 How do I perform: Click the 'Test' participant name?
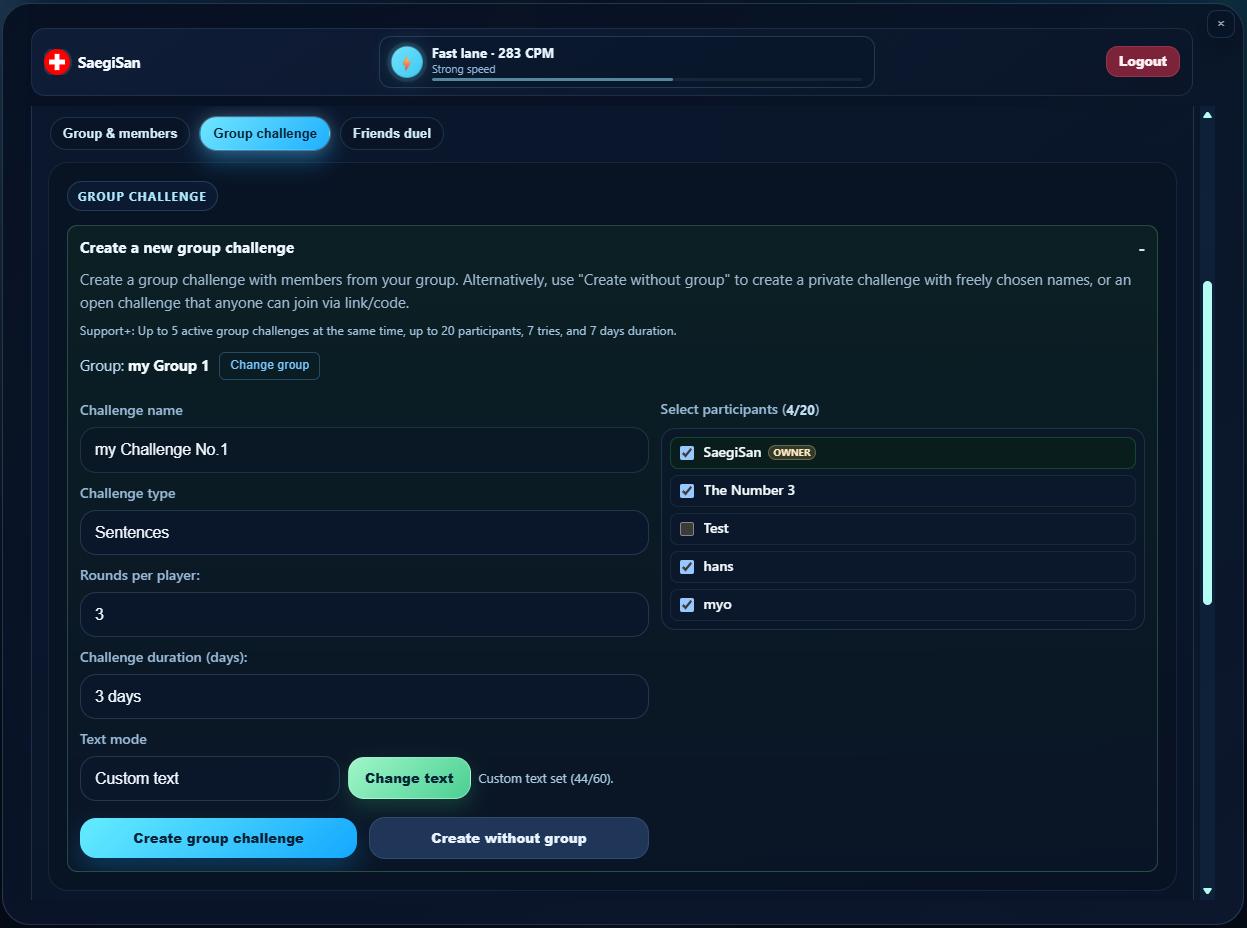(716, 529)
